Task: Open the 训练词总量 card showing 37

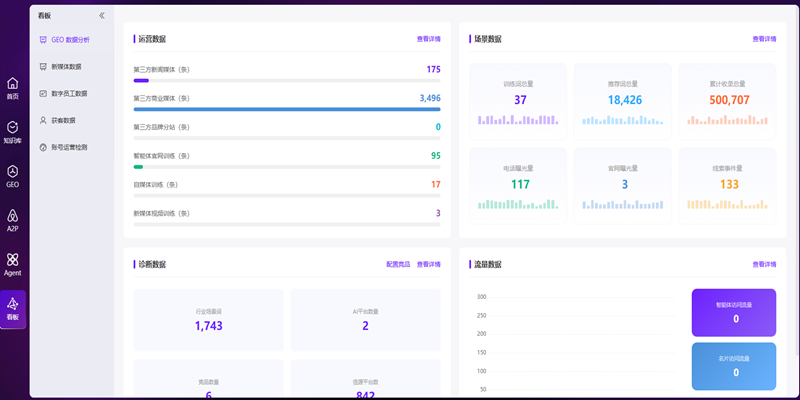Action: coord(518,102)
